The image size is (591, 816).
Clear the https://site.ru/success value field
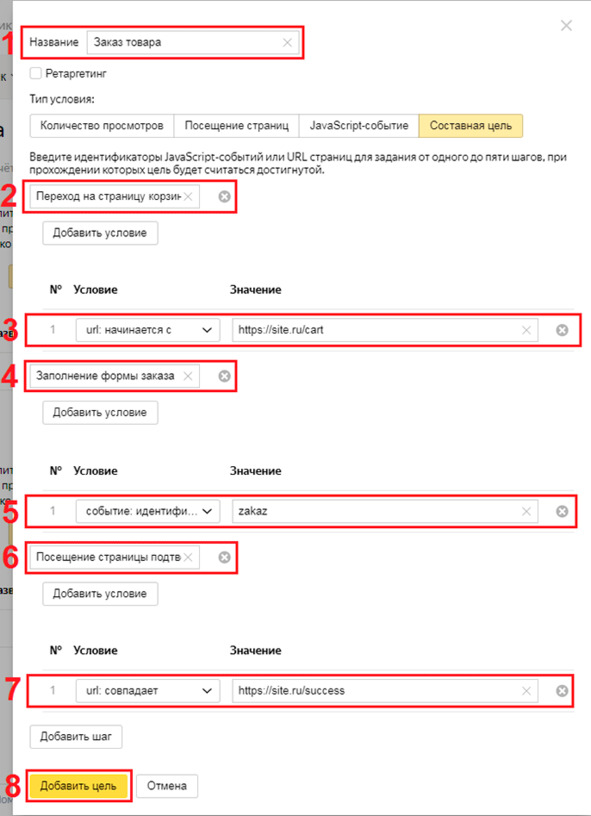coord(526,691)
